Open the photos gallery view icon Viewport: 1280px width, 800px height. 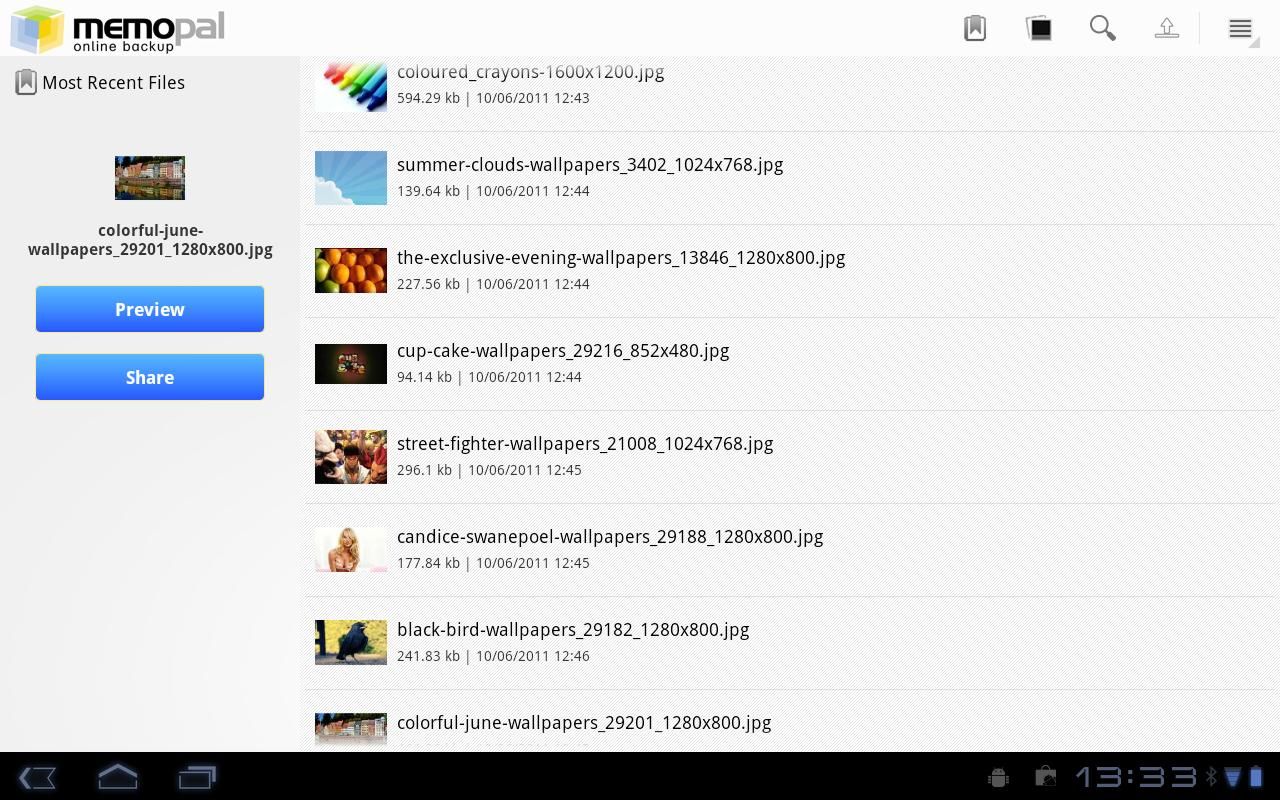[x=1038, y=28]
